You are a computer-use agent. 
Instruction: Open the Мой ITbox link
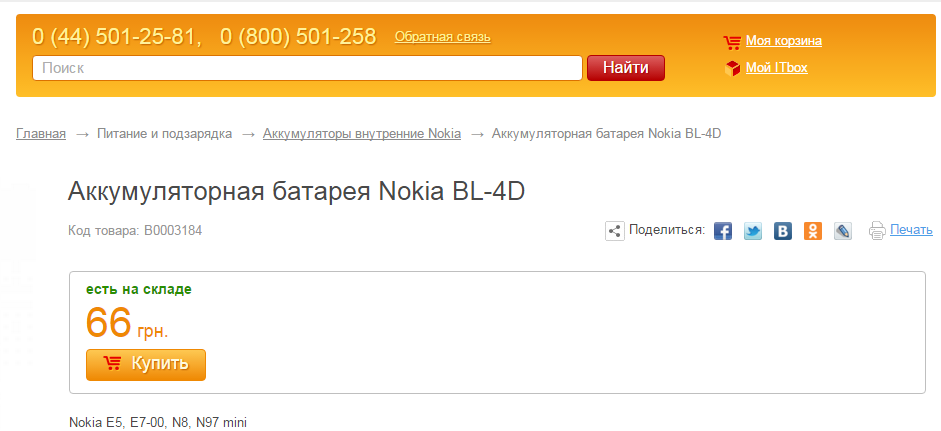coord(776,68)
